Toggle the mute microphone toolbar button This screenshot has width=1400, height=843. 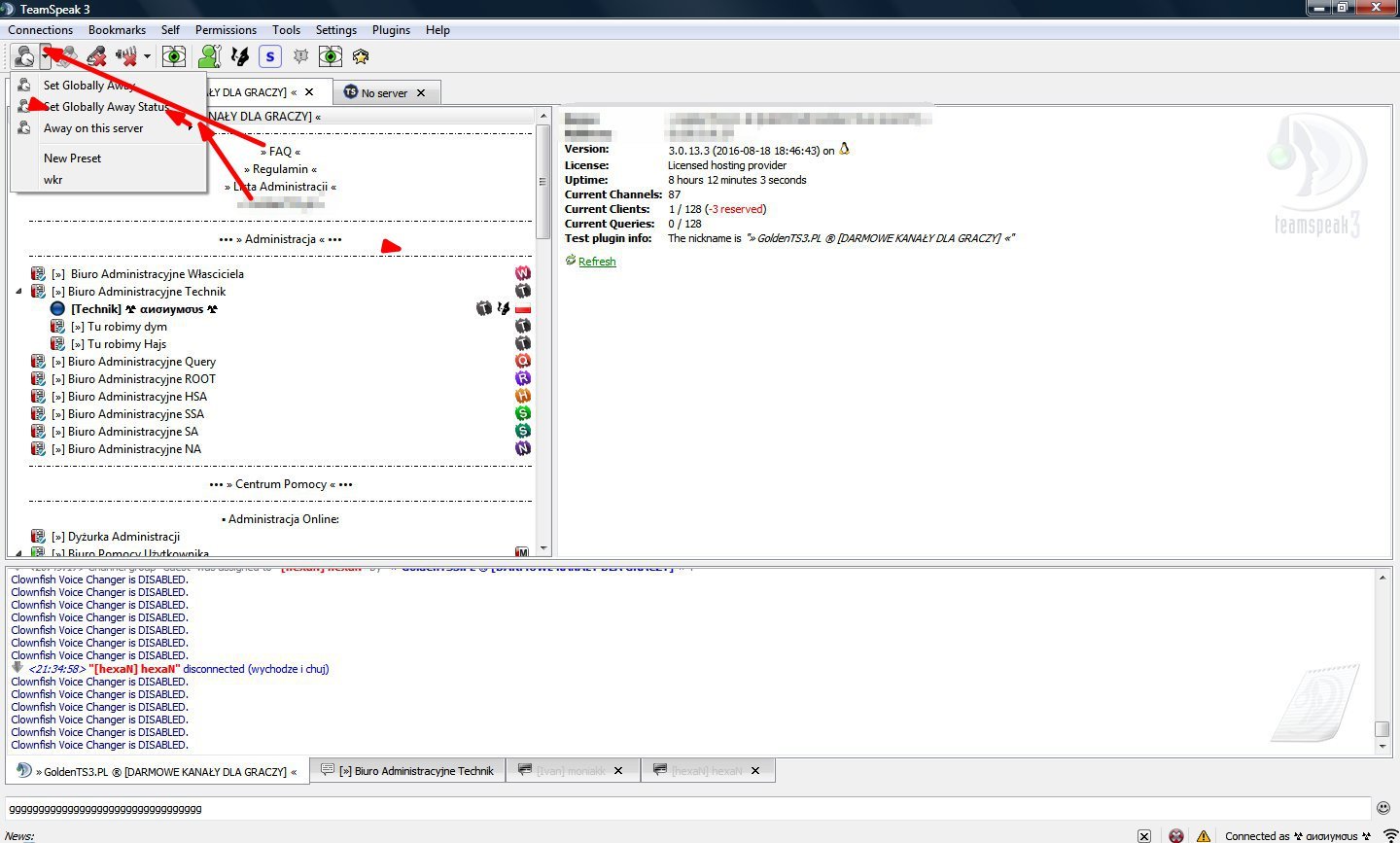[x=96, y=56]
